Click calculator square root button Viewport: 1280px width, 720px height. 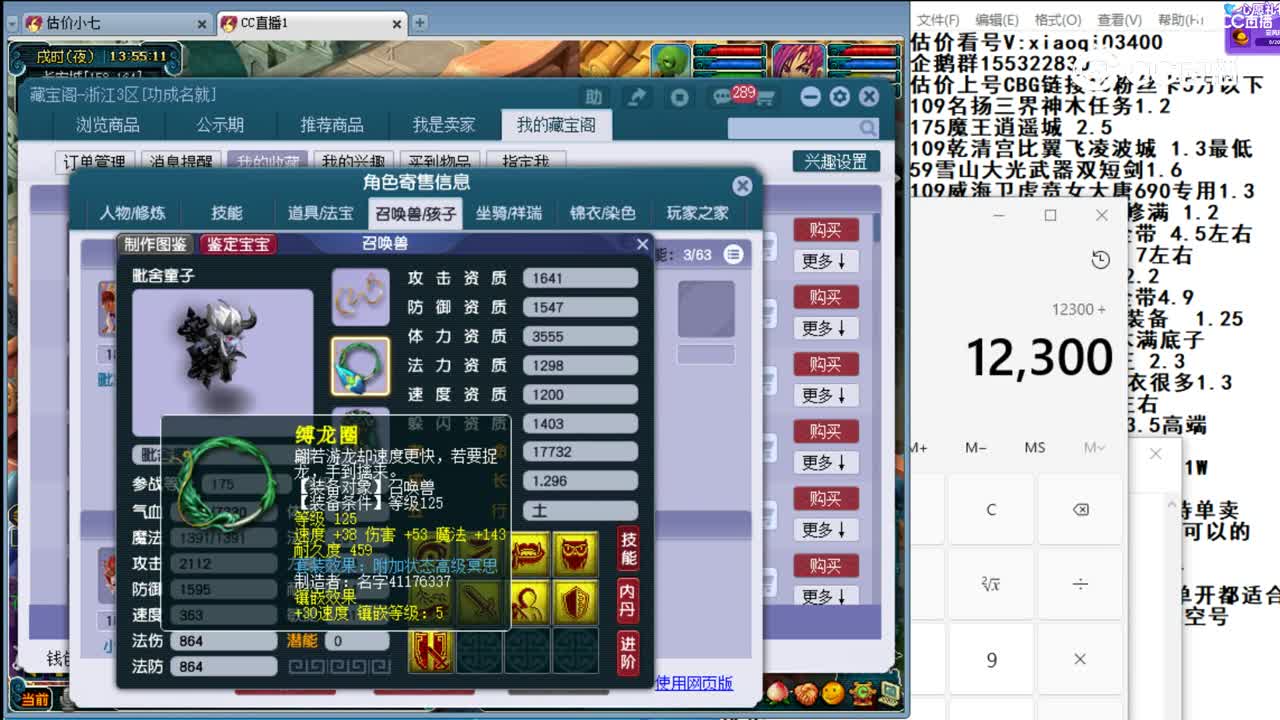991,584
